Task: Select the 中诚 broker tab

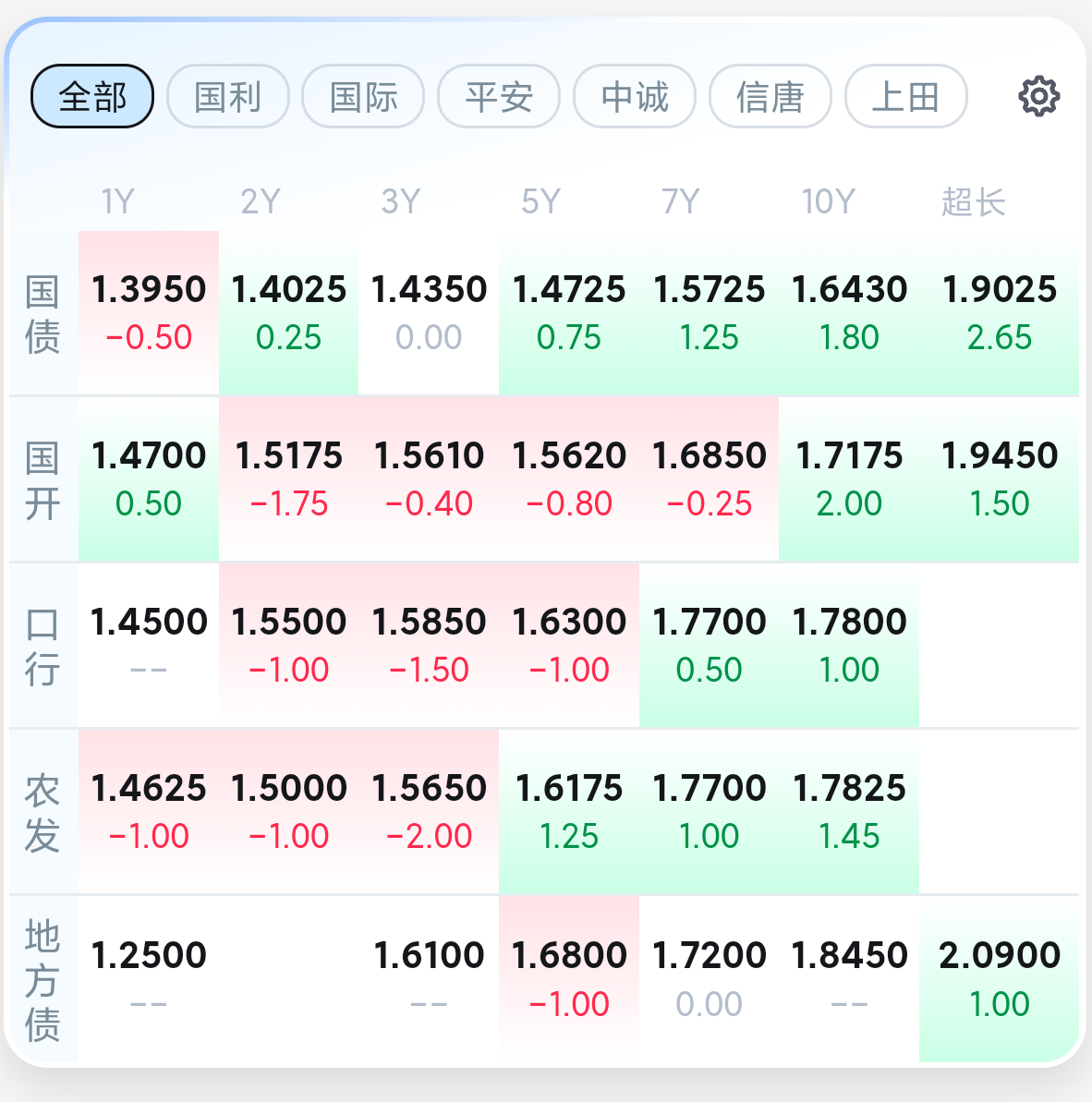Action: click(x=635, y=96)
